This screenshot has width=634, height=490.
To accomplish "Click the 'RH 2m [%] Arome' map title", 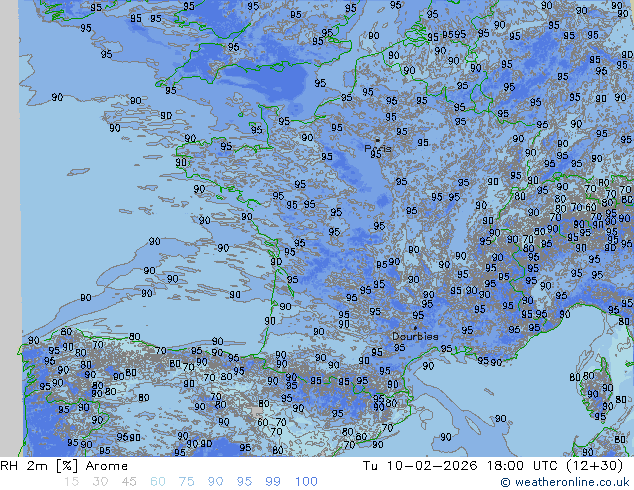I will point(64,466).
